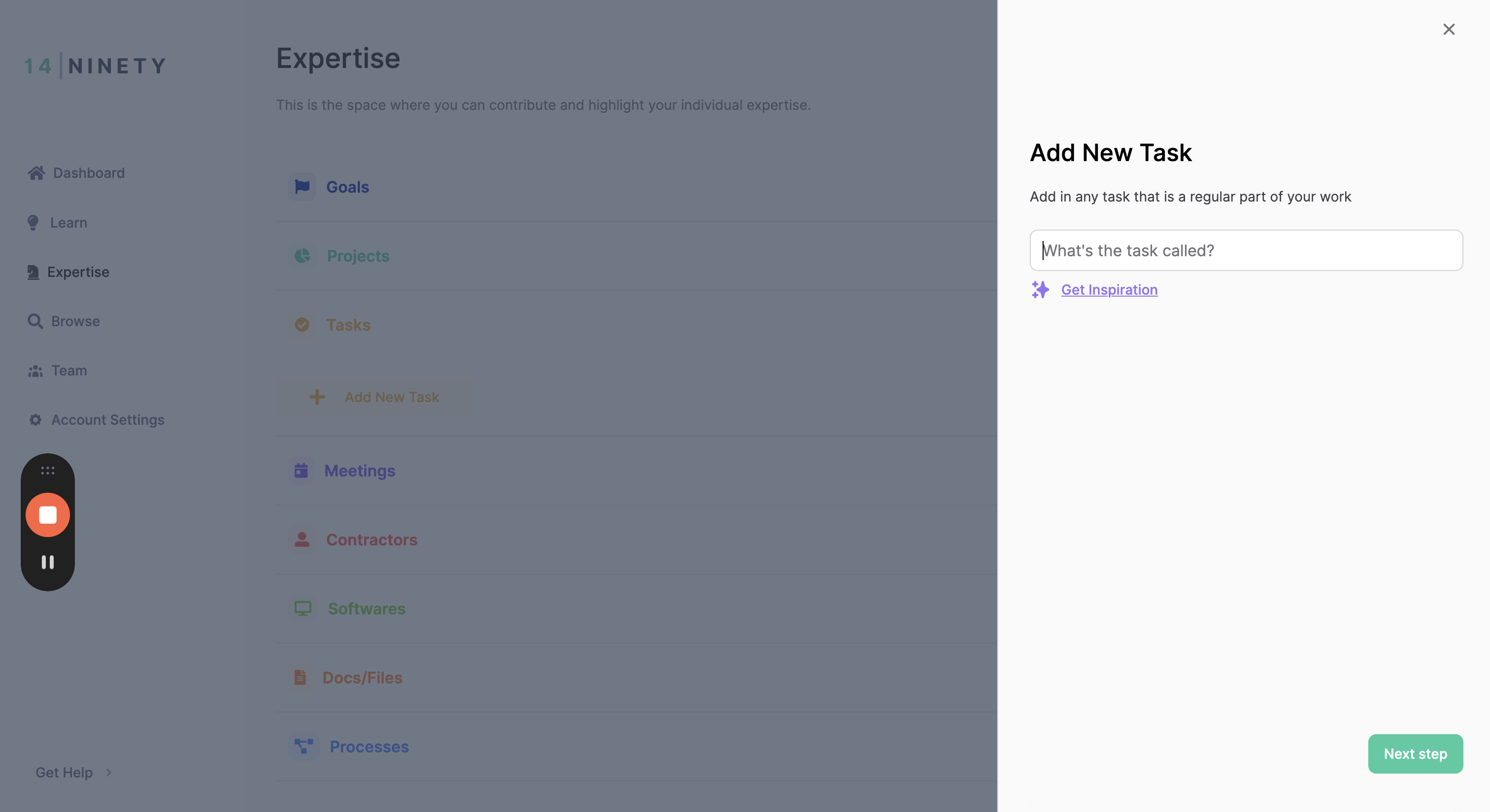Click the Browse magnifier icon
The width and height of the screenshot is (1490, 812).
[35, 321]
